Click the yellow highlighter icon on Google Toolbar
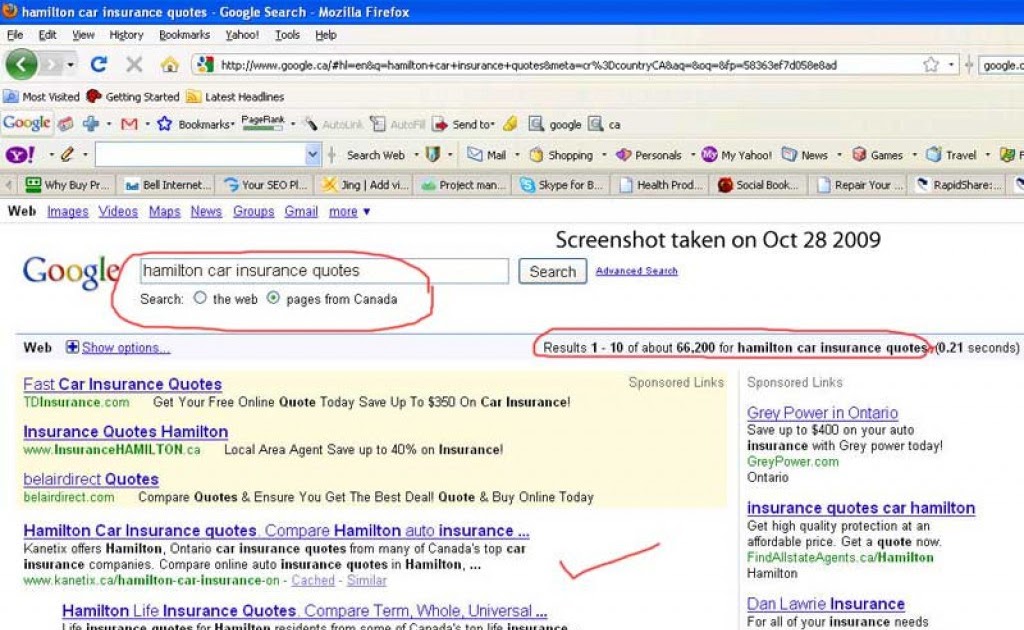The image size is (1024, 630). point(511,123)
